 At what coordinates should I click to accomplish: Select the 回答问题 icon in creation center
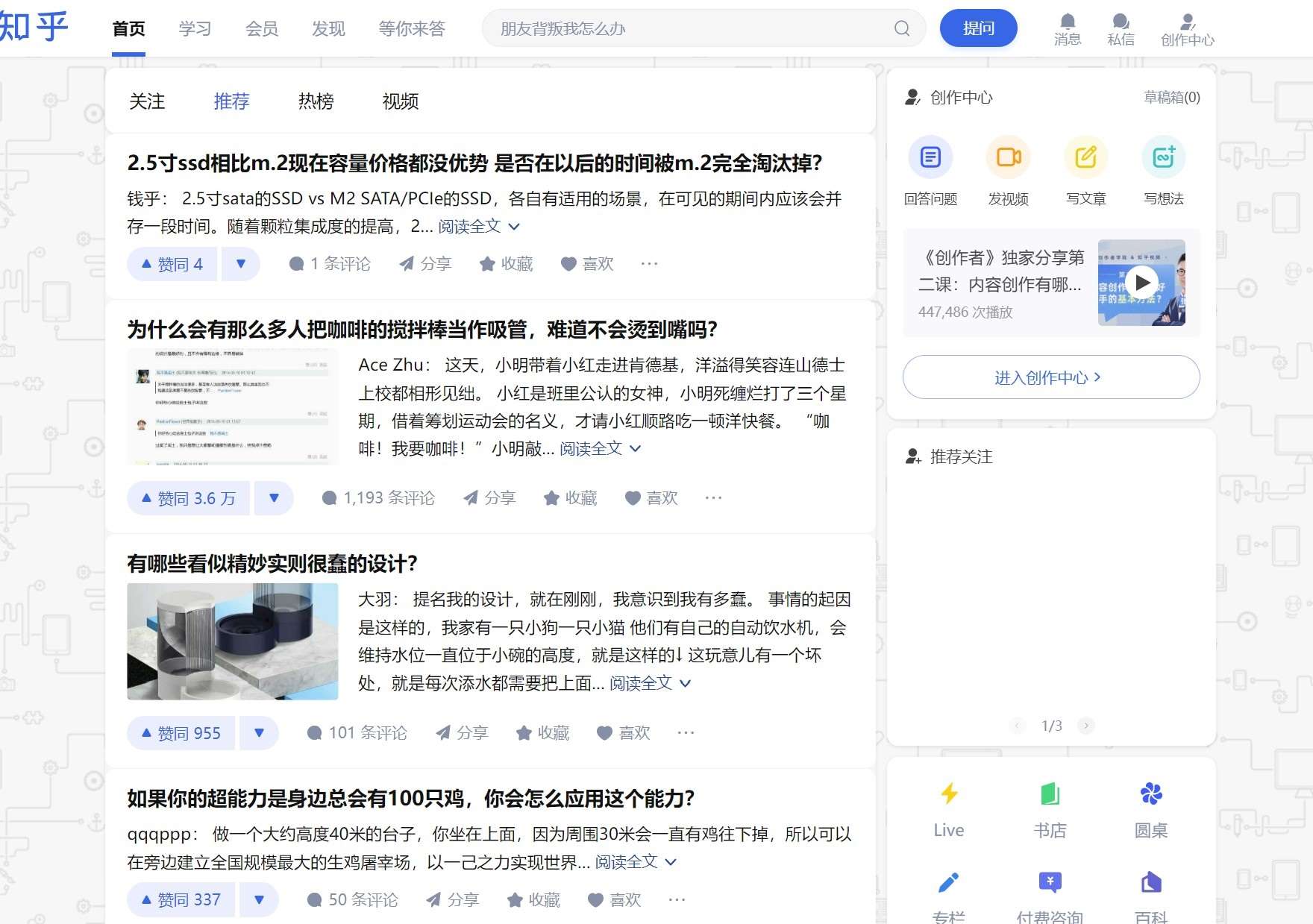pyautogui.click(x=930, y=157)
